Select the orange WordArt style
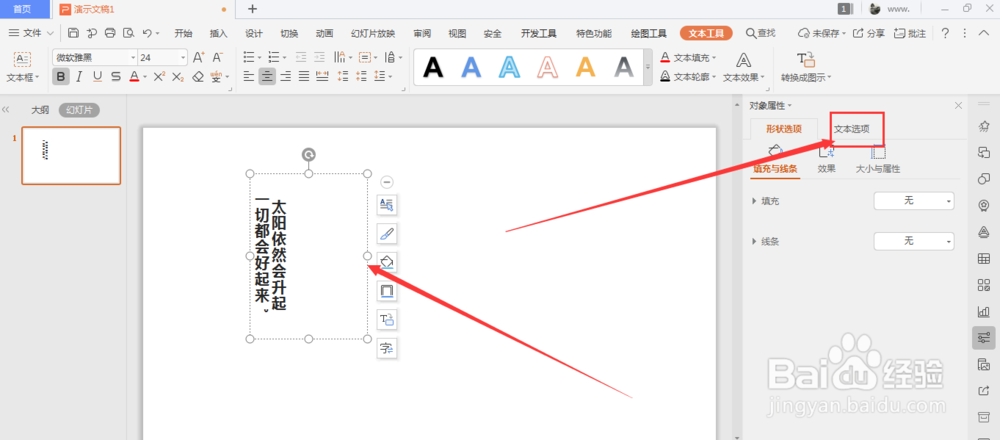 [x=585, y=66]
